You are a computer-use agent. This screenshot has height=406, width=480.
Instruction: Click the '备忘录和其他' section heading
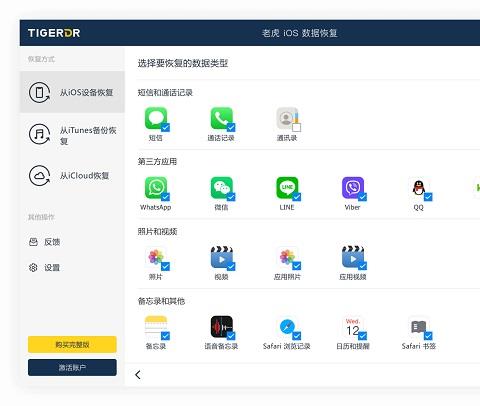(x=161, y=301)
